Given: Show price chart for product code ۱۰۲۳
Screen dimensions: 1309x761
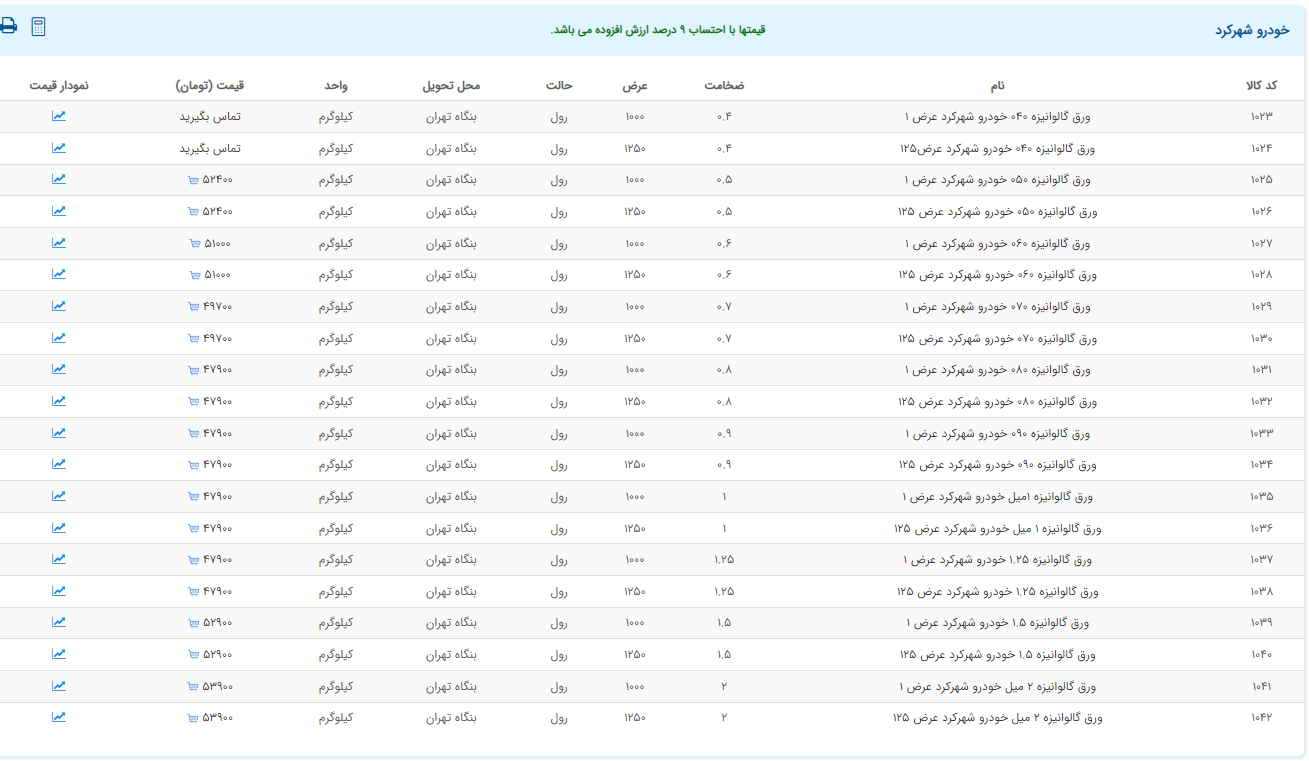Looking at the screenshot, I should 59,116.
